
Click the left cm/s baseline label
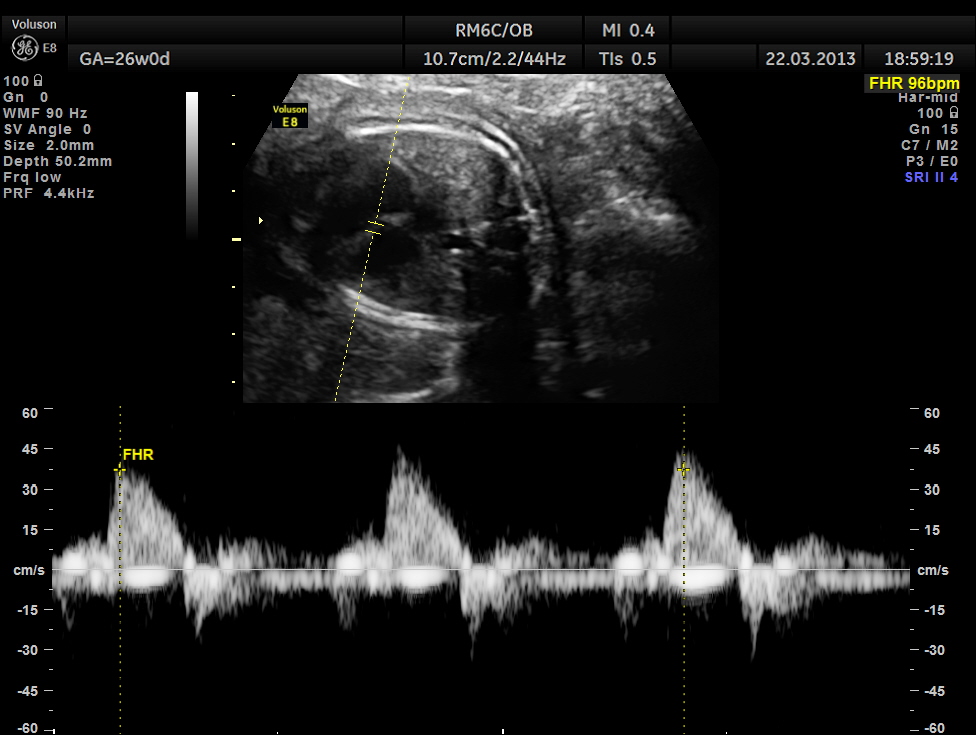click(27, 570)
